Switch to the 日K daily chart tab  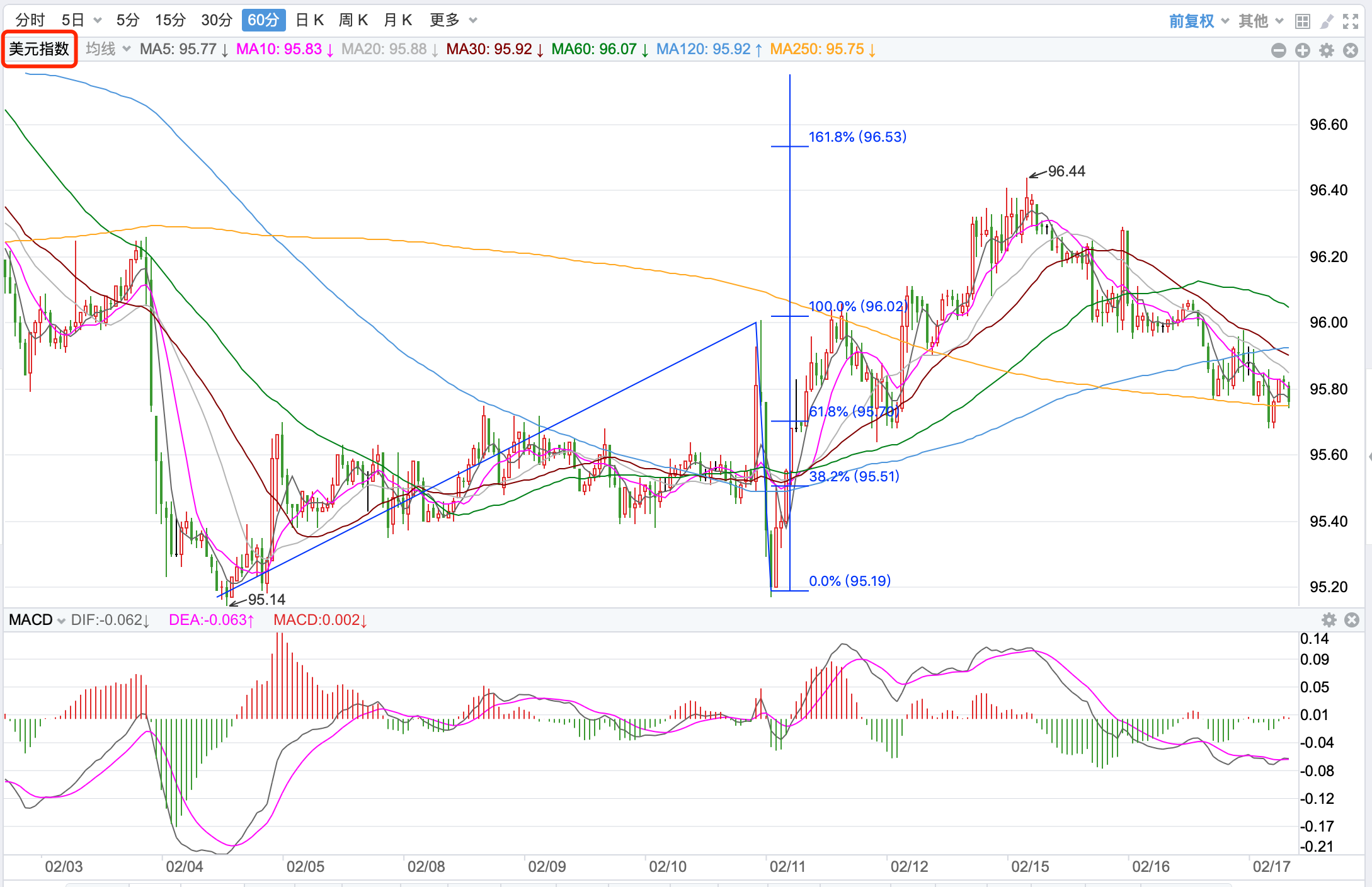[309, 20]
